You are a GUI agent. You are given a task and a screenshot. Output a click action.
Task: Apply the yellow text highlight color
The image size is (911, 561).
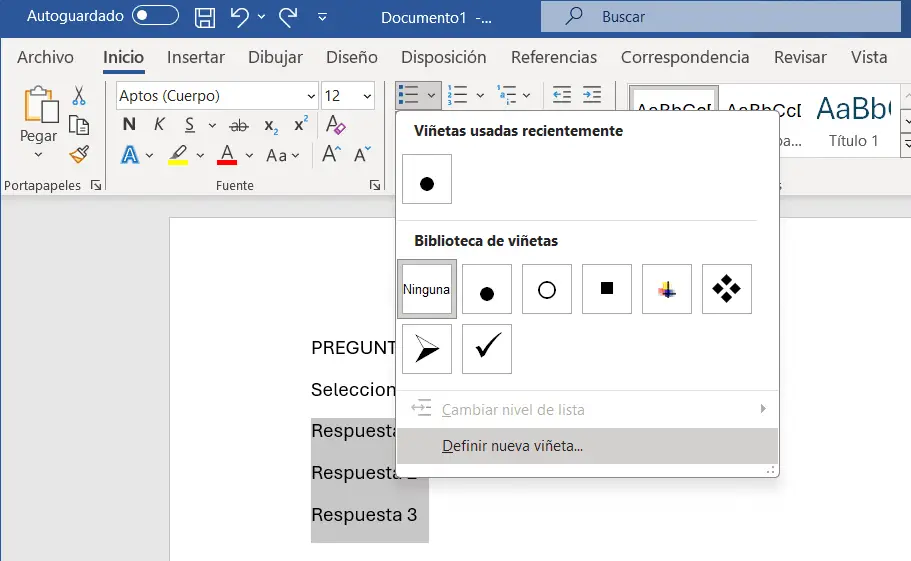[178, 155]
